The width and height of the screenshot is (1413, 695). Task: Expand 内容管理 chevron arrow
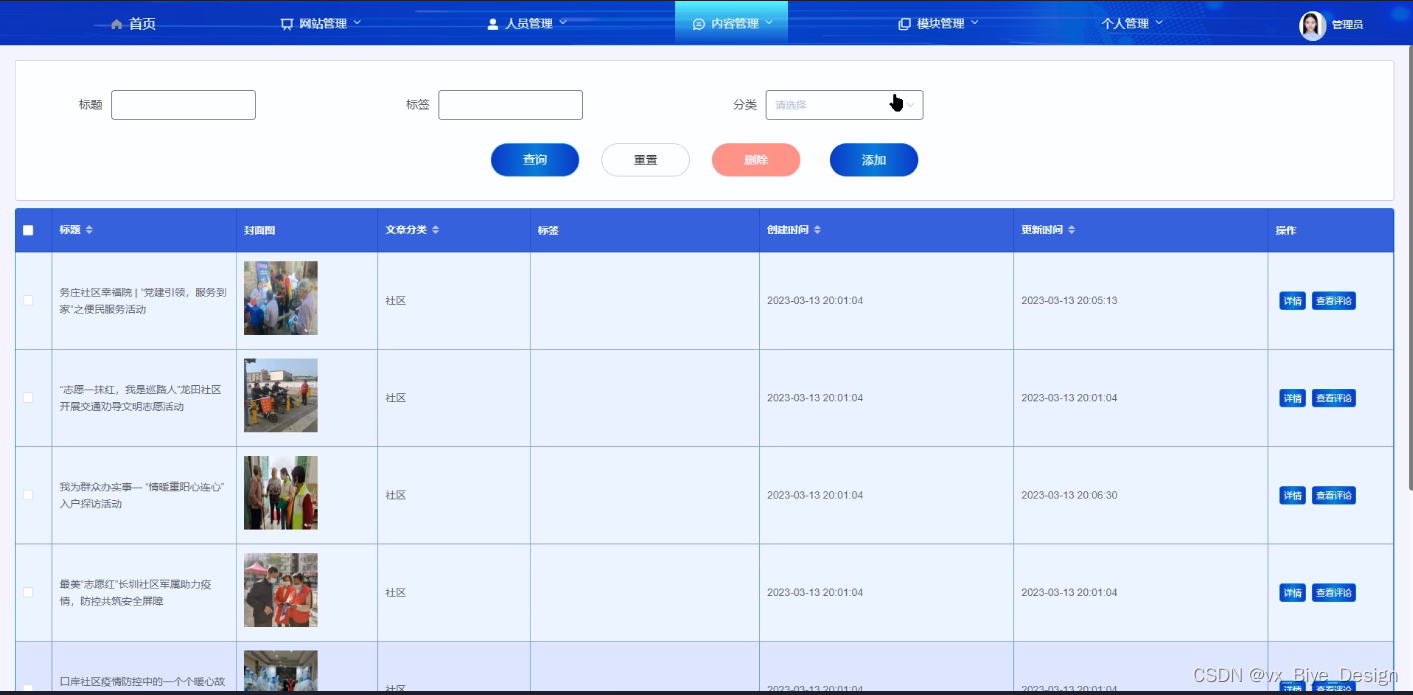[769, 22]
